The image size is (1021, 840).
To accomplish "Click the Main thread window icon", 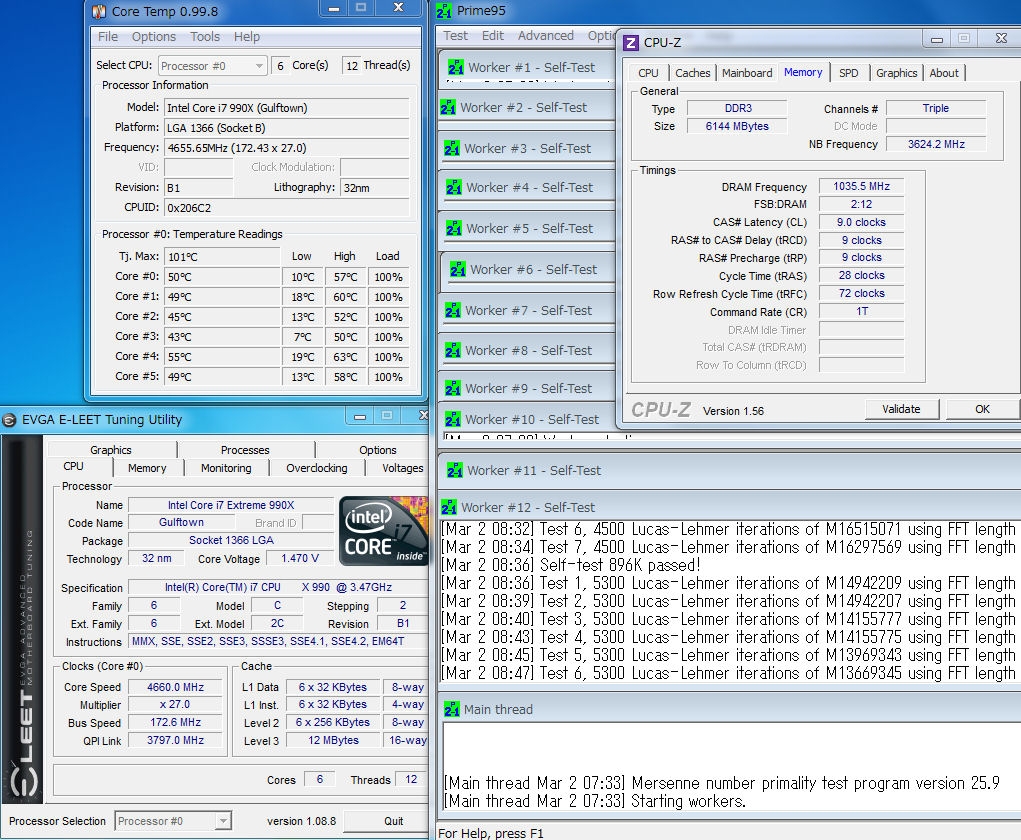I will click(451, 709).
